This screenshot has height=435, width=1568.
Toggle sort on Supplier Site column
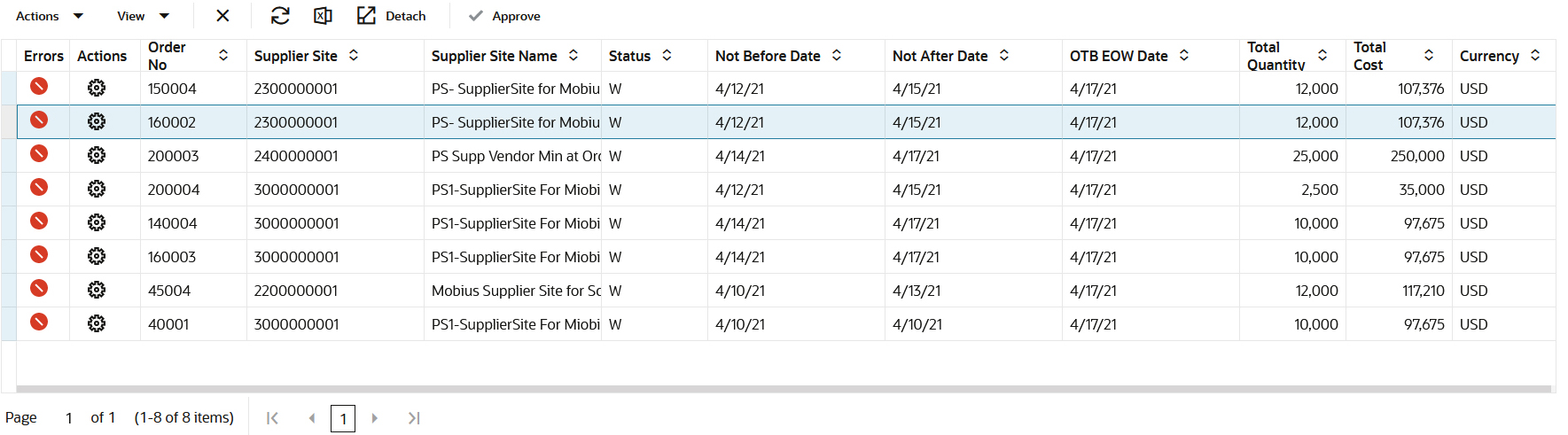coord(354,55)
